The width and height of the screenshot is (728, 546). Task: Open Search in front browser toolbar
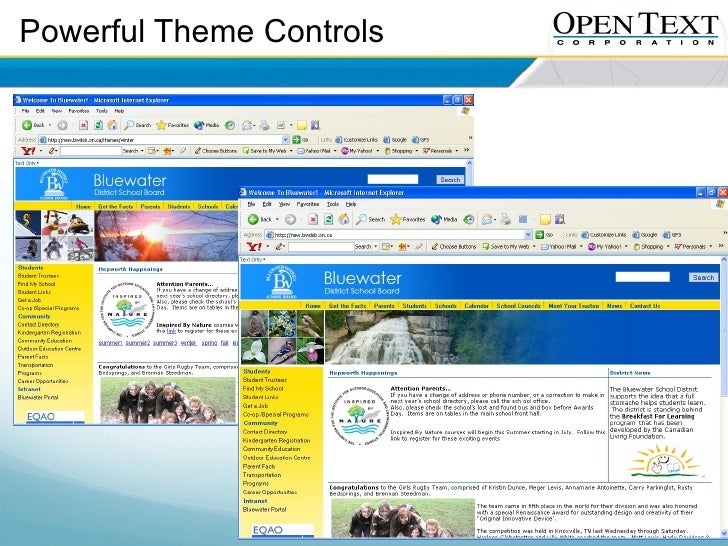[x=370, y=219]
